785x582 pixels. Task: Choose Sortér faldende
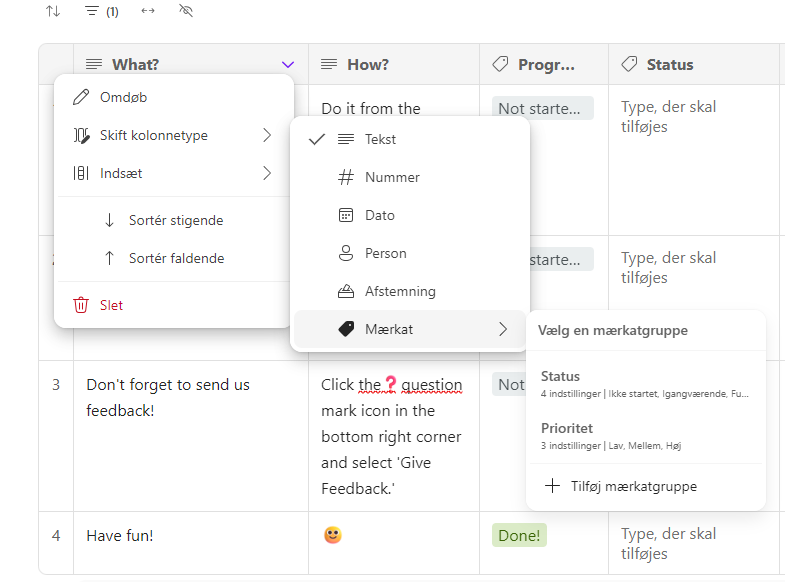(x=173, y=258)
